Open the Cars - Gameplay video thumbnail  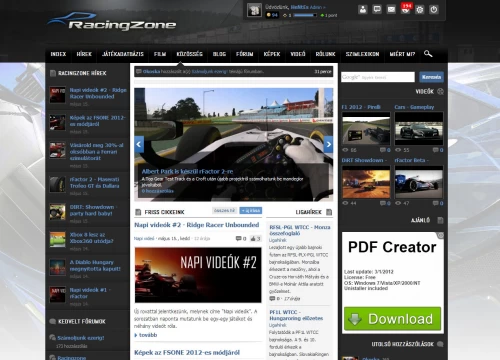419,129
